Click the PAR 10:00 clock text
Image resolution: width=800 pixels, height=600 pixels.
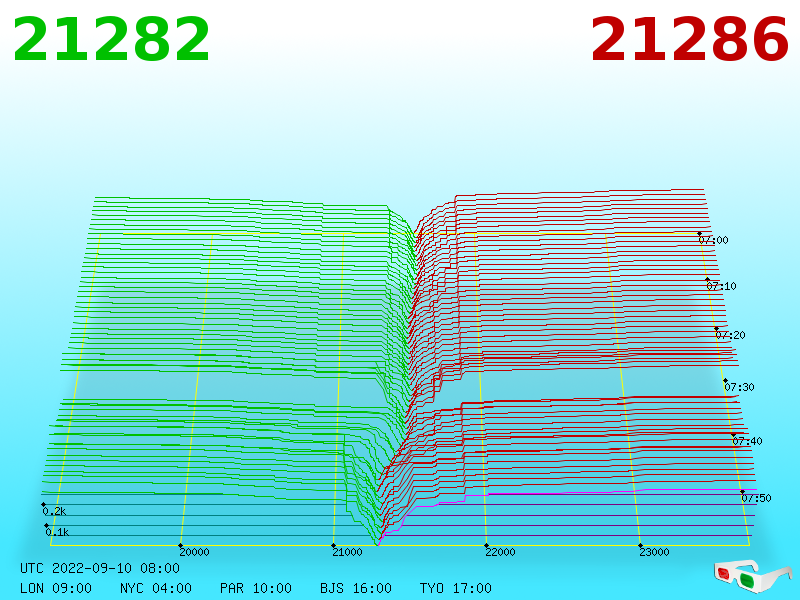coord(256,588)
